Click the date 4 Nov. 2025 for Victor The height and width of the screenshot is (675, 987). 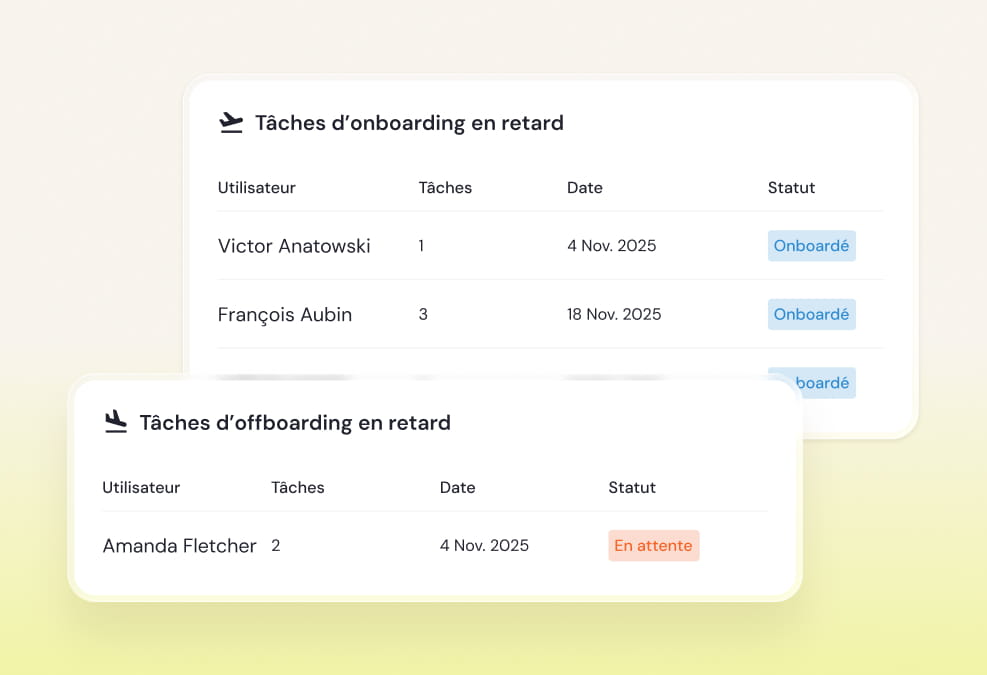[611, 245]
